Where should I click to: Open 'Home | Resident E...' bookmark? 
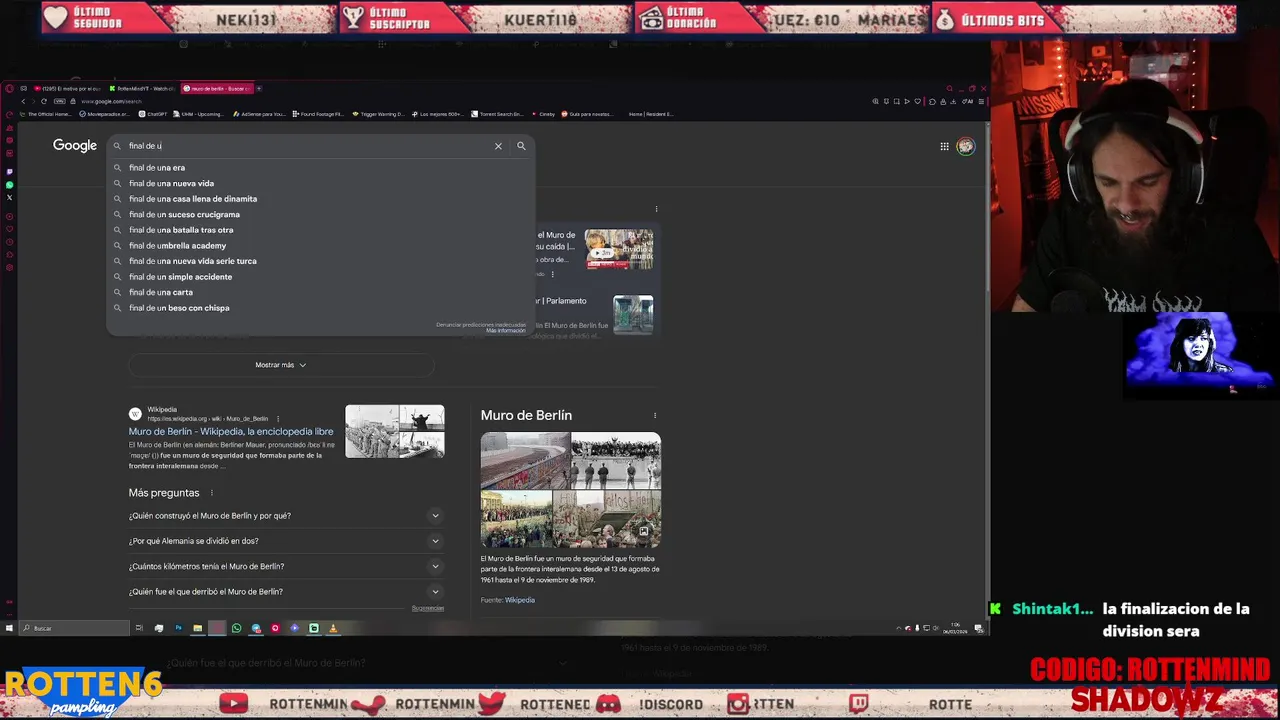(x=650, y=114)
